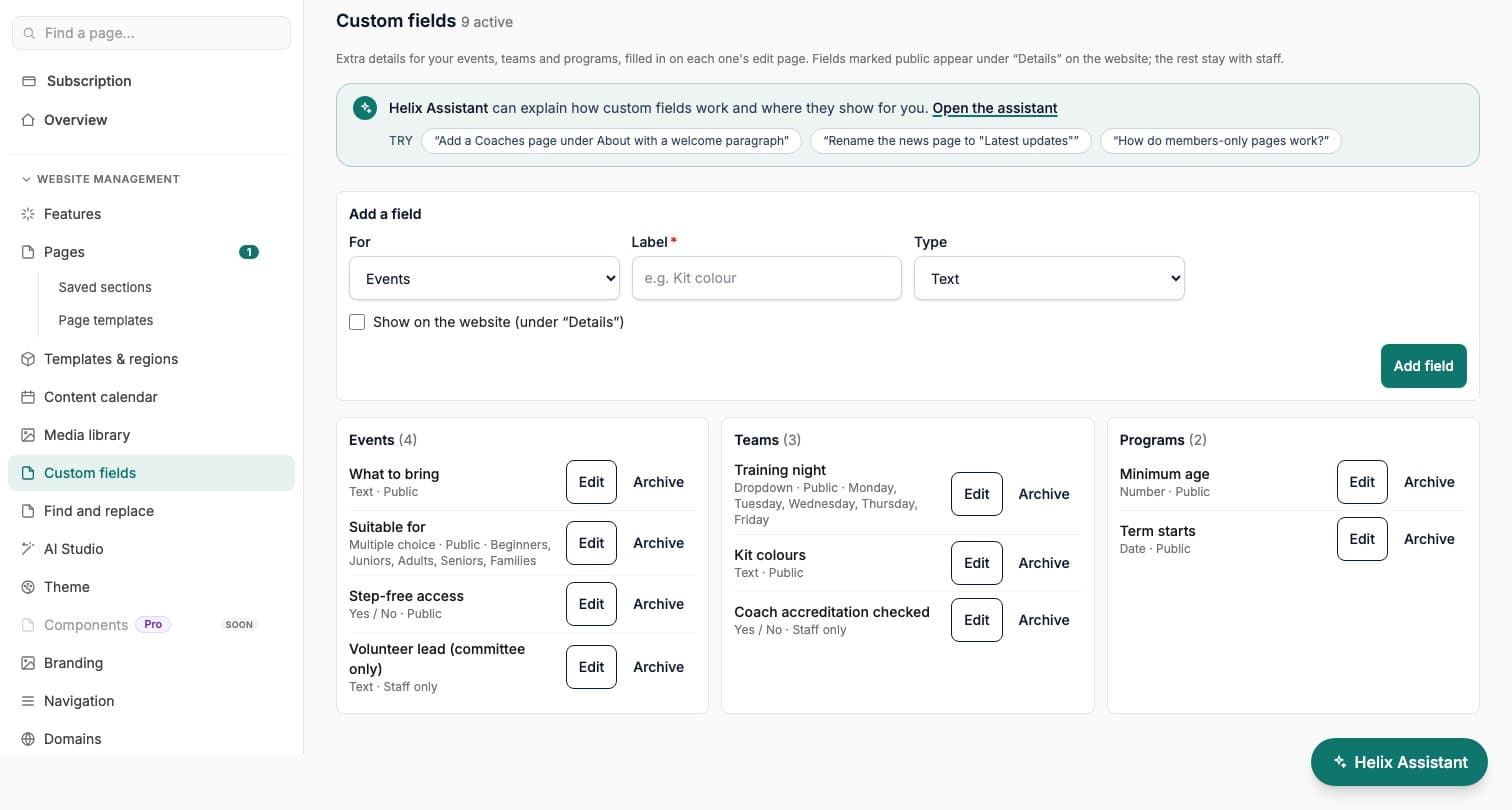Try 'How do members-only pages work?' suggestion
This screenshot has width=1512, height=810.
[x=1221, y=141]
